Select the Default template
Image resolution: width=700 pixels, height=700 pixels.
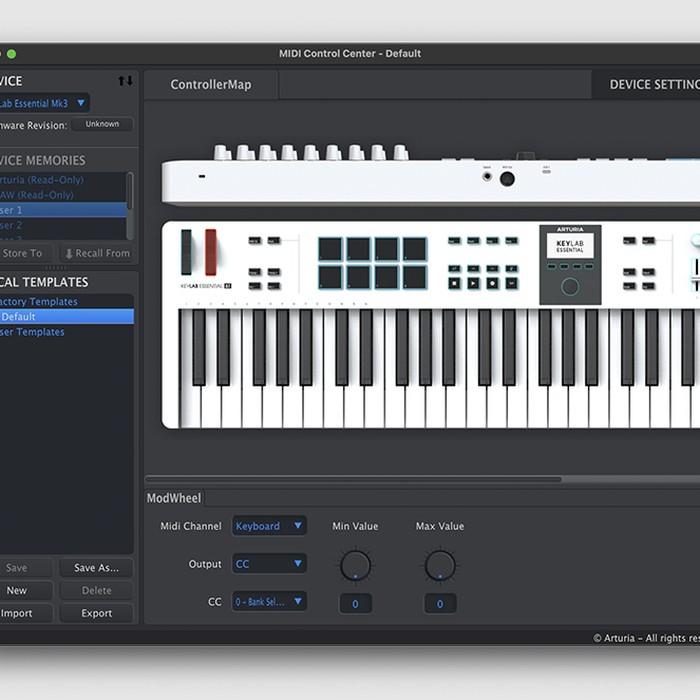click(67, 317)
